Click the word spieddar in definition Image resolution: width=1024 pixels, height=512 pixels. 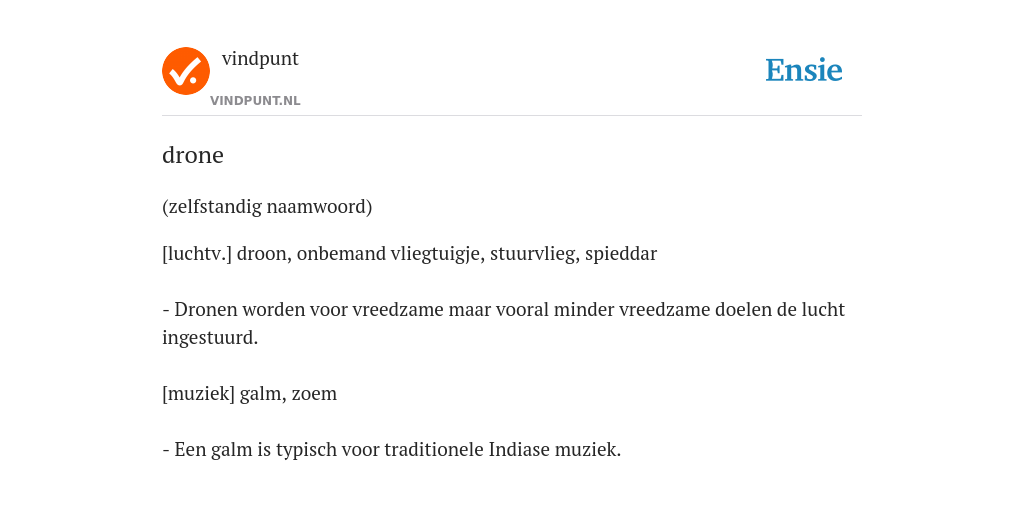pyautogui.click(x=621, y=253)
